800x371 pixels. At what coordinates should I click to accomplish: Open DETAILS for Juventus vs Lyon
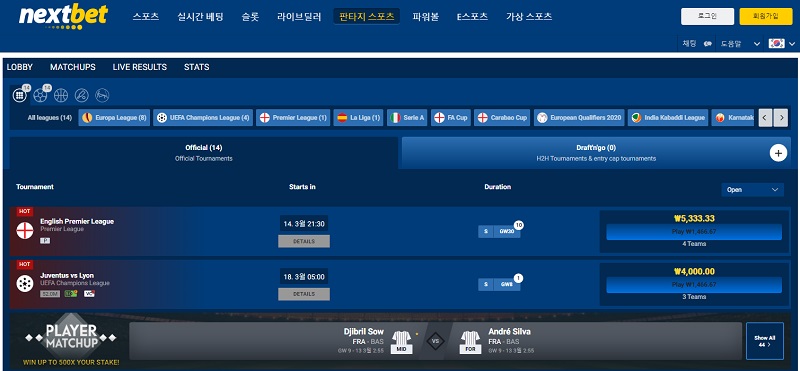(304, 294)
